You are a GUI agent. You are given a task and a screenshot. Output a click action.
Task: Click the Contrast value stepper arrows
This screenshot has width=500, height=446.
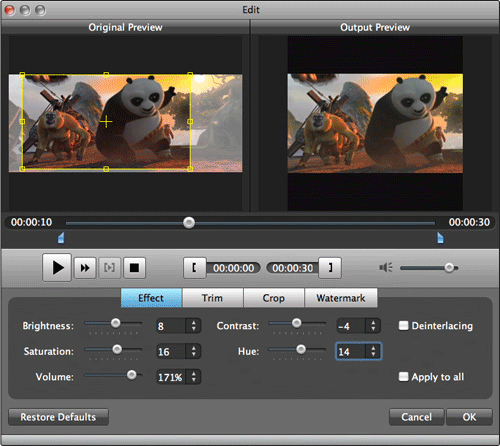click(373, 326)
